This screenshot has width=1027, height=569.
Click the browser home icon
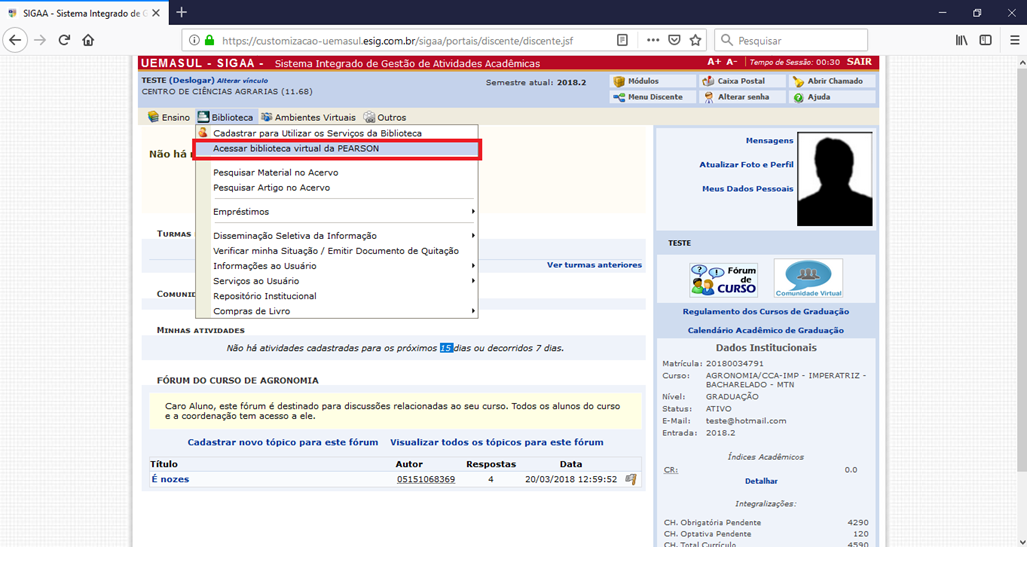(88, 40)
